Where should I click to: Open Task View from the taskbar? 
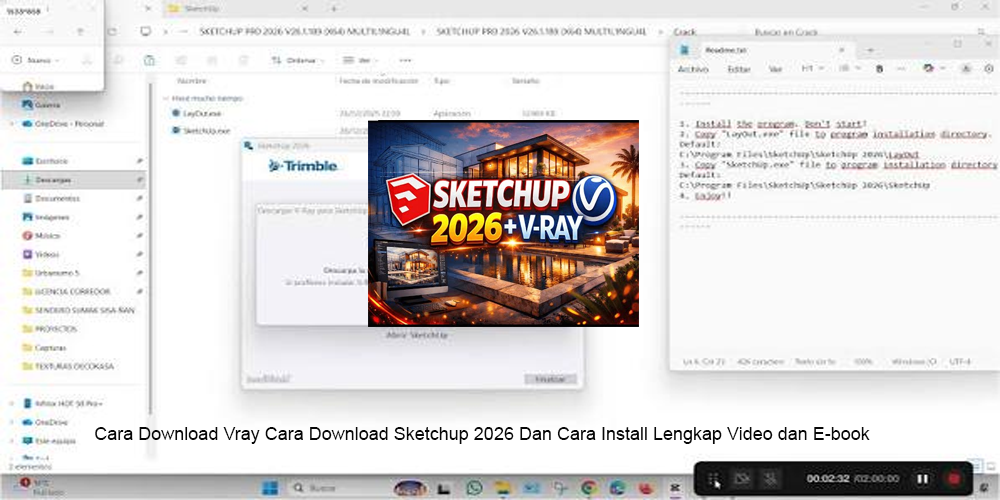click(x=445, y=489)
